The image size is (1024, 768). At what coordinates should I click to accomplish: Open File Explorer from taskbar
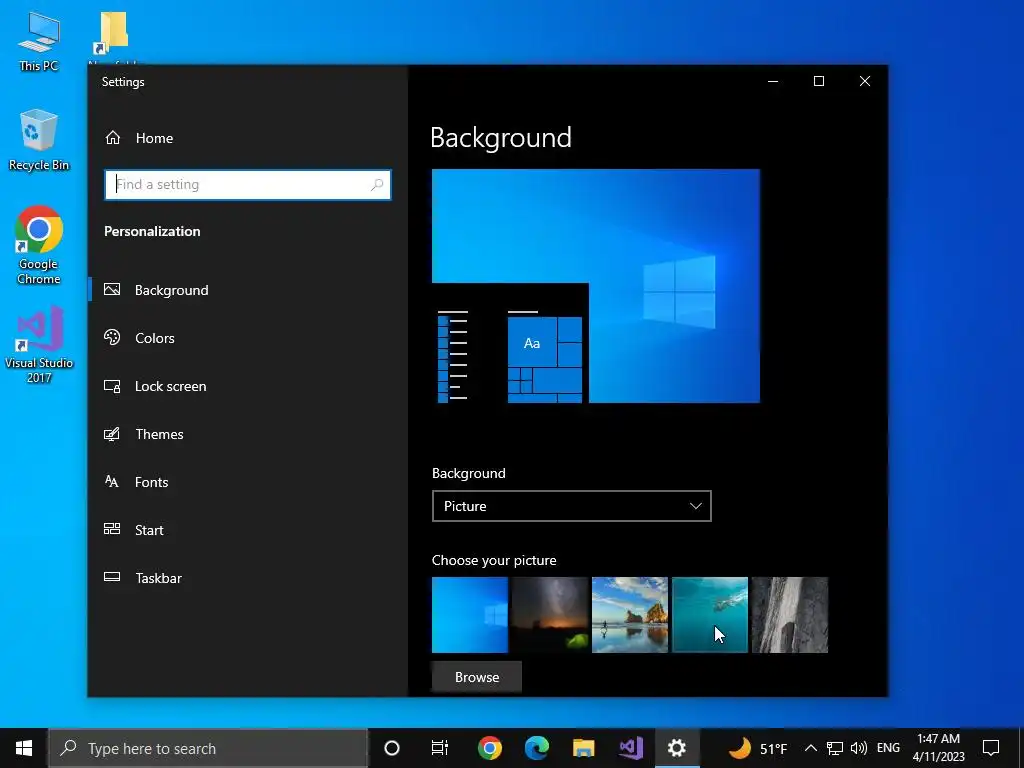584,748
